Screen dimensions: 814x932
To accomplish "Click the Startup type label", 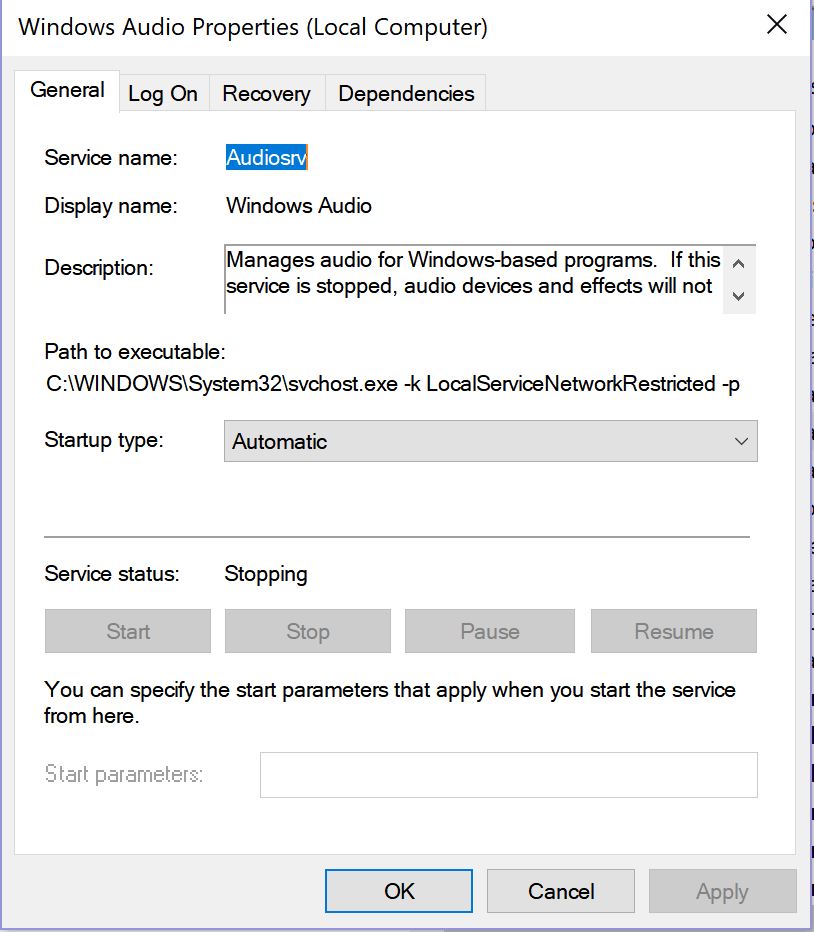I will (x=104, y=440).
